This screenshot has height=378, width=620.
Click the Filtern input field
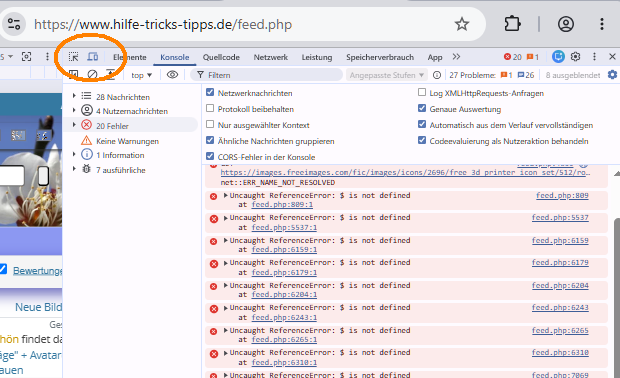coord(267,75)
